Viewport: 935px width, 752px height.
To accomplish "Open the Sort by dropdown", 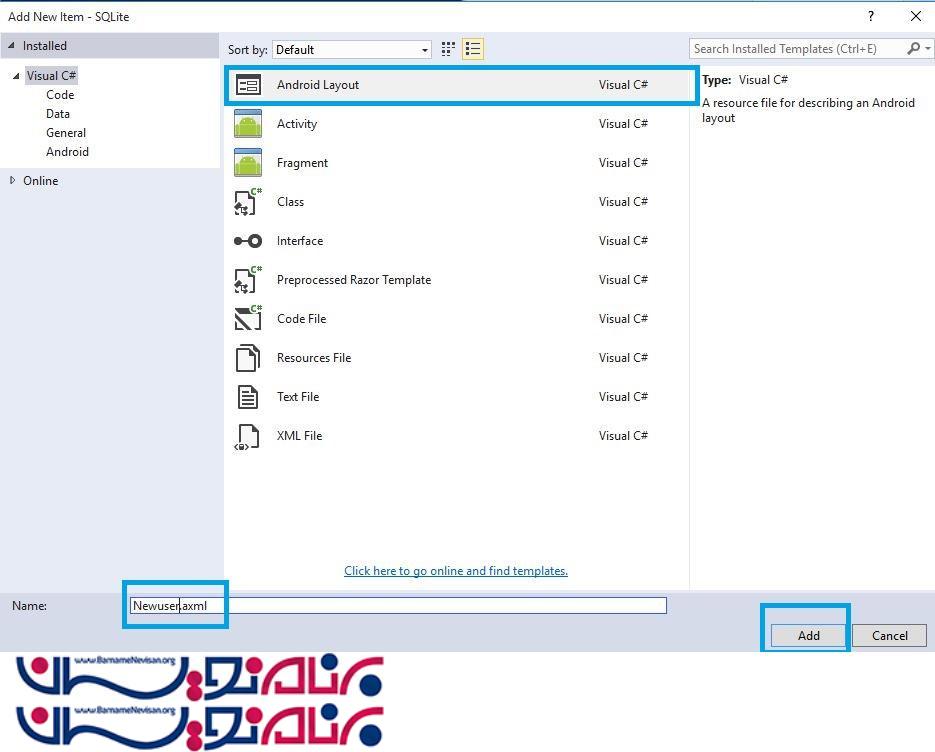I will pyautogui.click(x=352, y=49).
